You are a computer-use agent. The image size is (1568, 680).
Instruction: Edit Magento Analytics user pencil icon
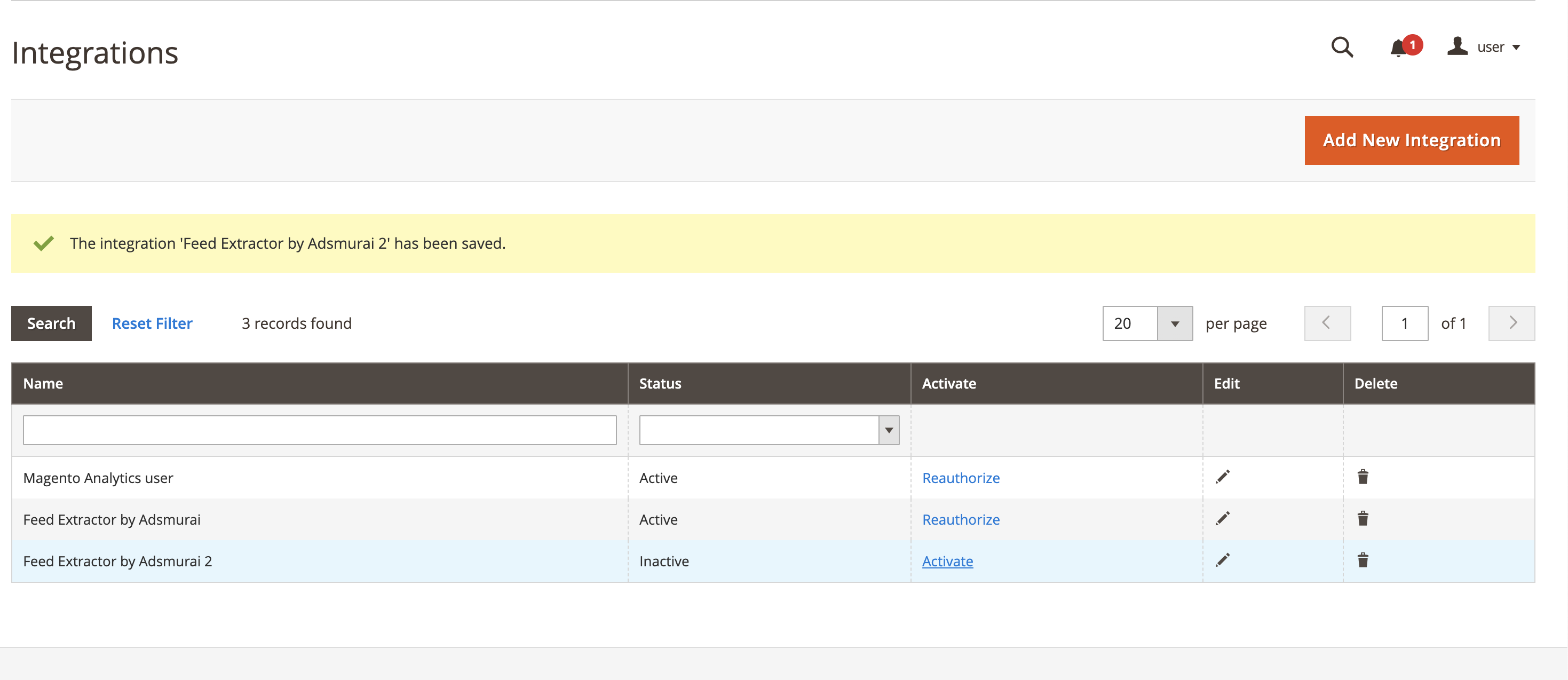[x=1222, y=477]
